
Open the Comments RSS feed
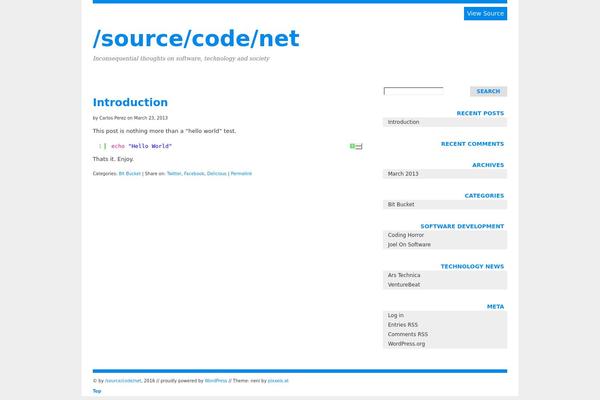[408, 335]
